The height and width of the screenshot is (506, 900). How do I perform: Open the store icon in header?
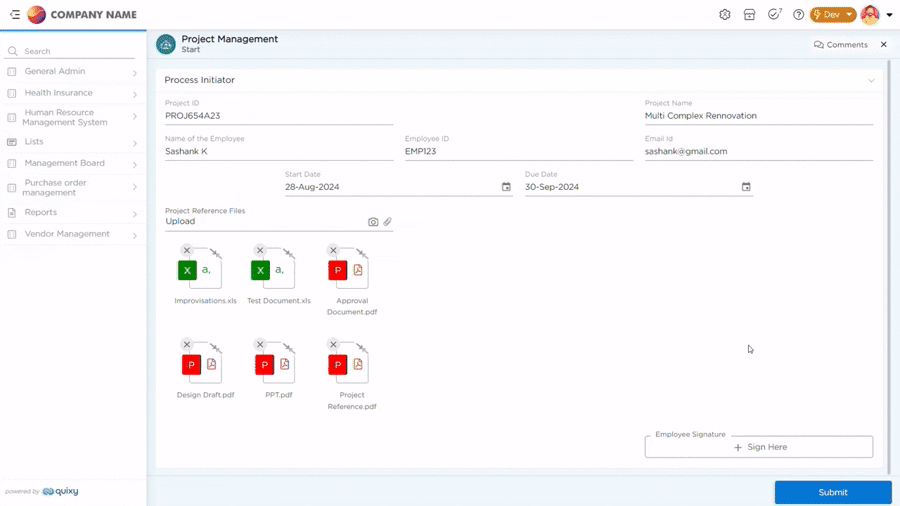[x=749, y=15]
